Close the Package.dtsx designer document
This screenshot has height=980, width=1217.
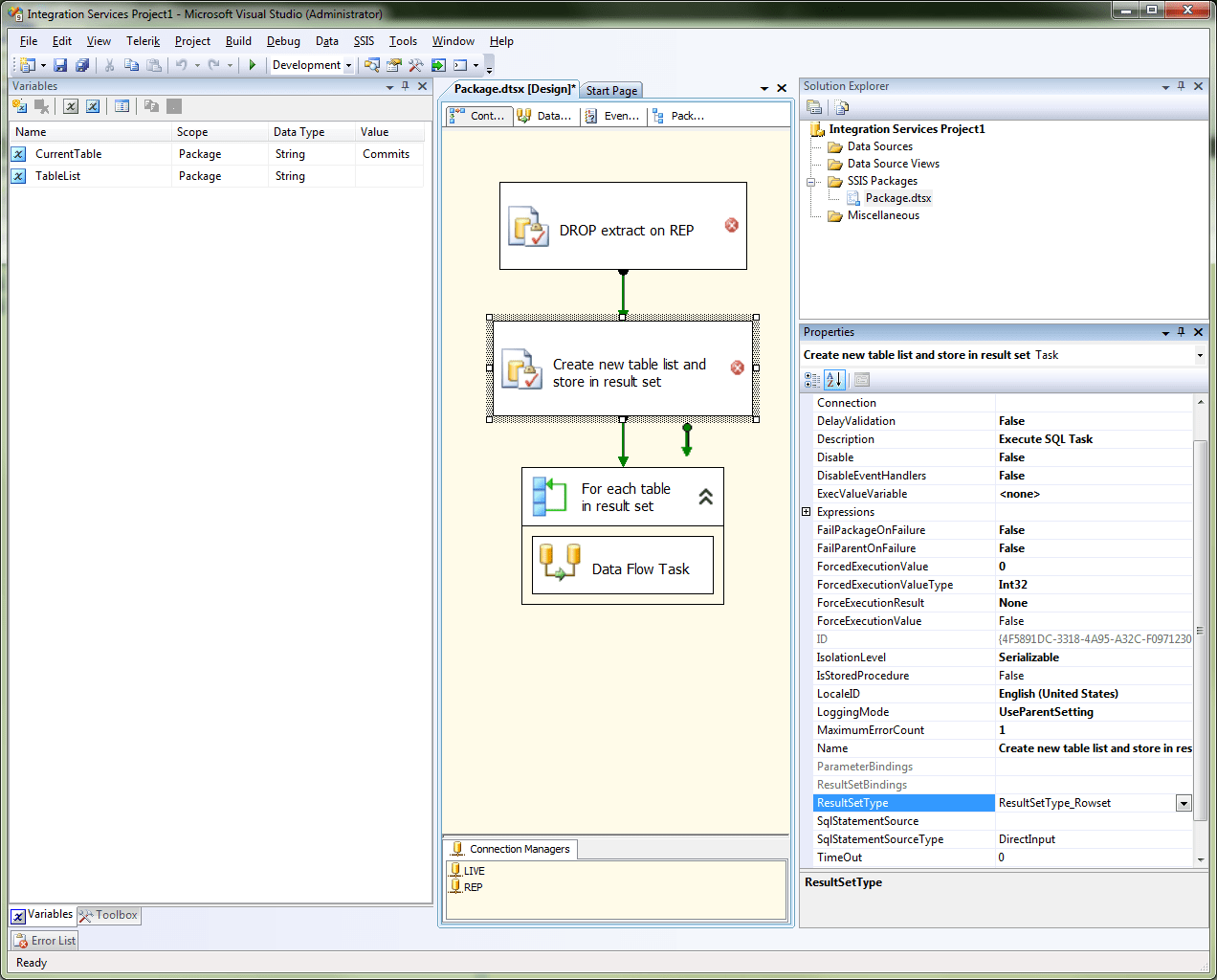click(x=782, y=88)
